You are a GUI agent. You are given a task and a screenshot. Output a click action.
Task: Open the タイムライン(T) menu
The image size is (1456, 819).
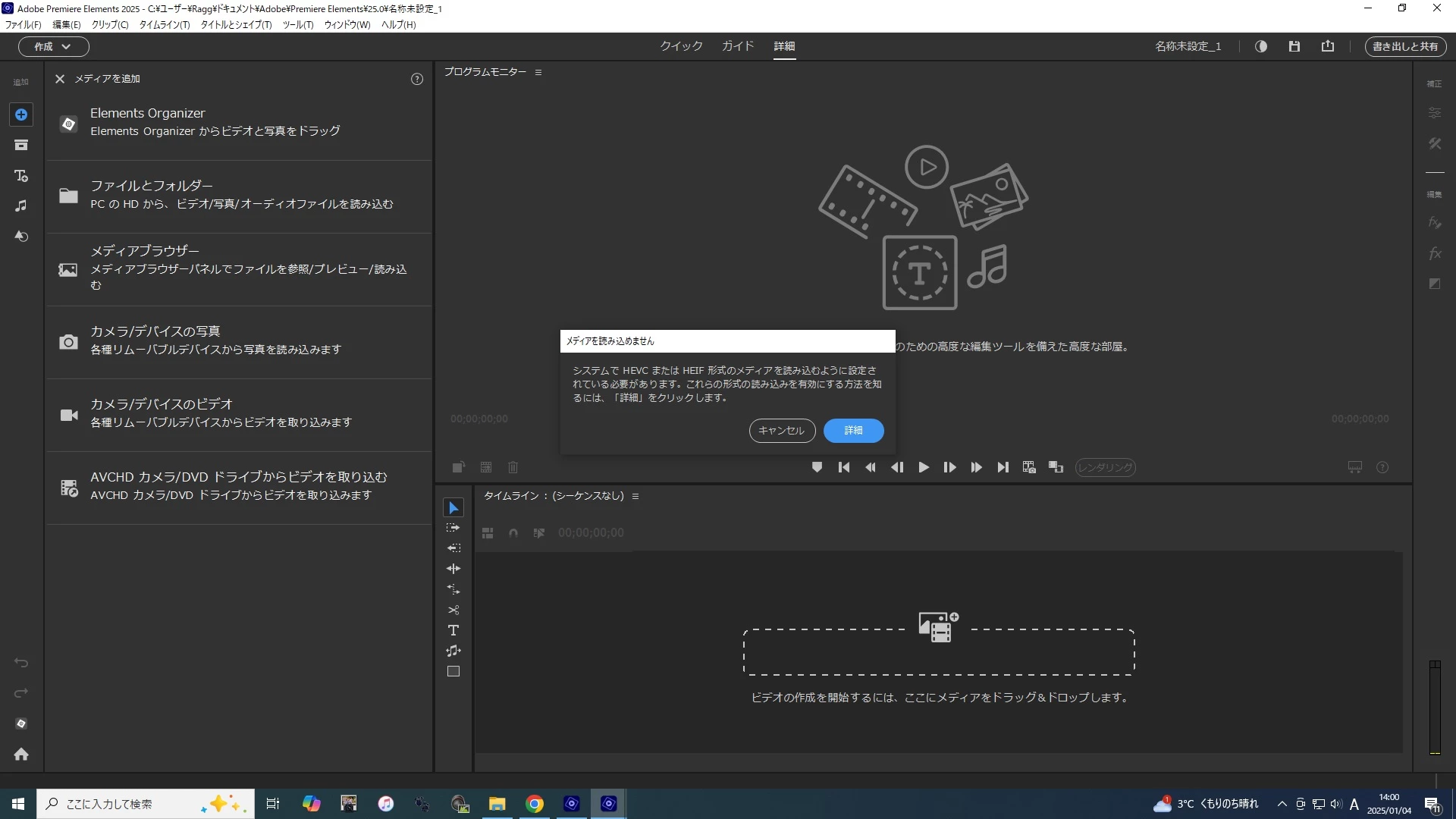click(x=164, y=24)
